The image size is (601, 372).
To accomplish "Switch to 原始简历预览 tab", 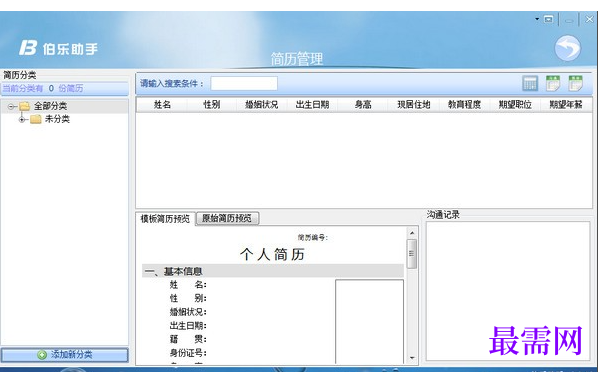I will (227, 218).
